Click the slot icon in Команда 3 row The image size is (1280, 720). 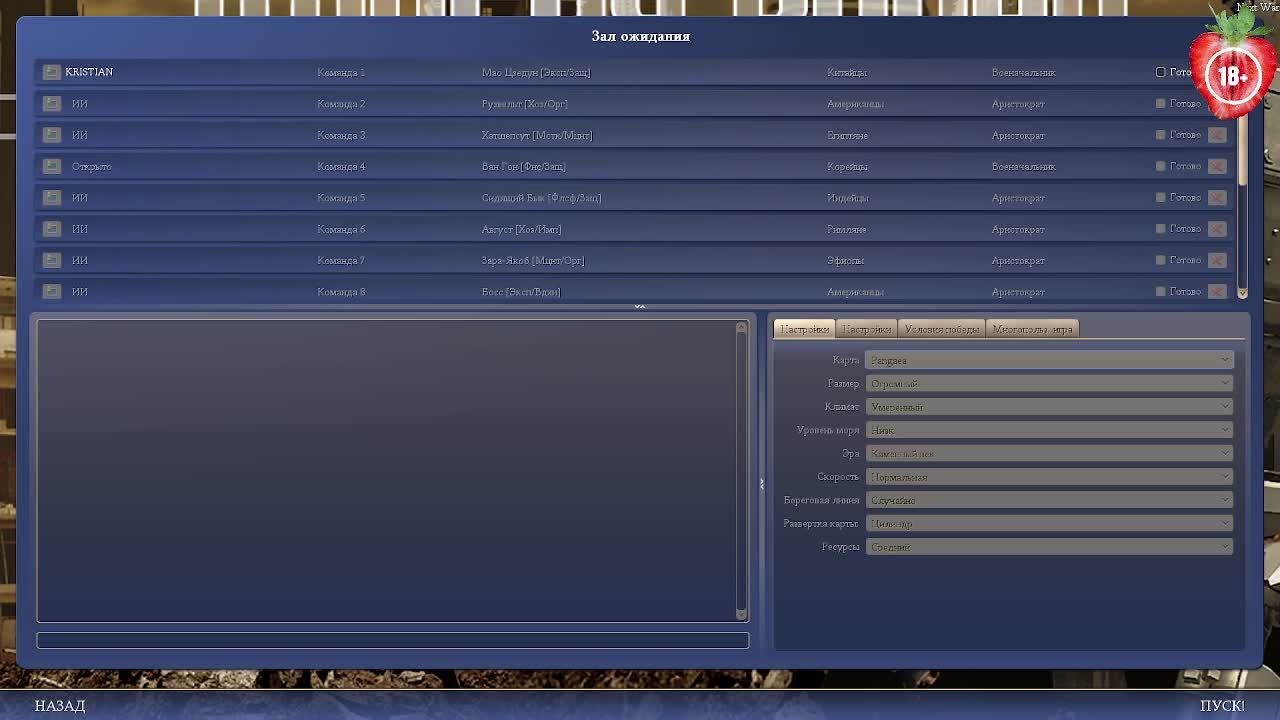point(52,134)
